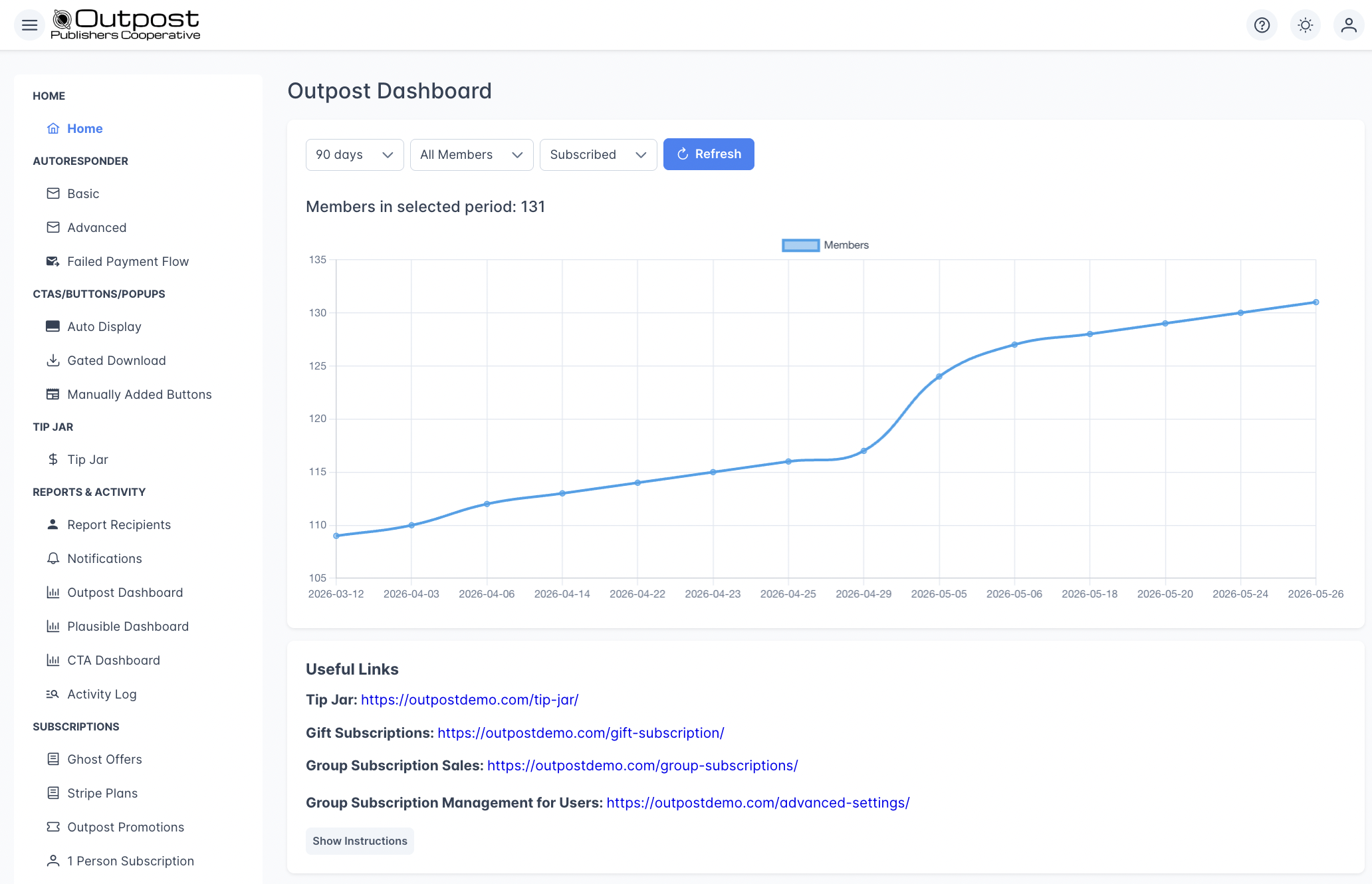Click the Auto Display icon
The height and width of the screenshot is (884, 1372).
pos(53,326)
